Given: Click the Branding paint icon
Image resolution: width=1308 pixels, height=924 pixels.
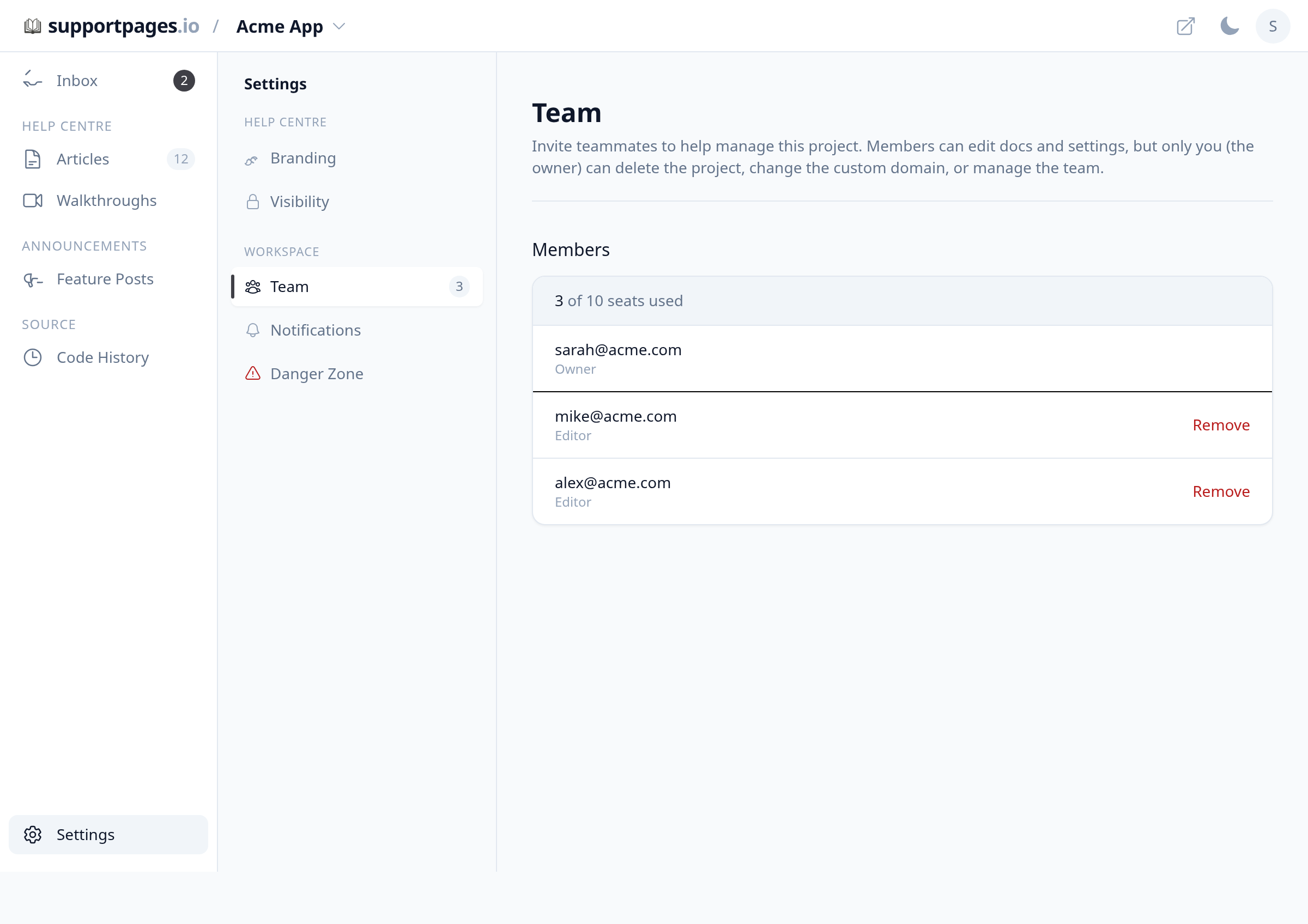Looking at the screenshot, I should (252, 160).
